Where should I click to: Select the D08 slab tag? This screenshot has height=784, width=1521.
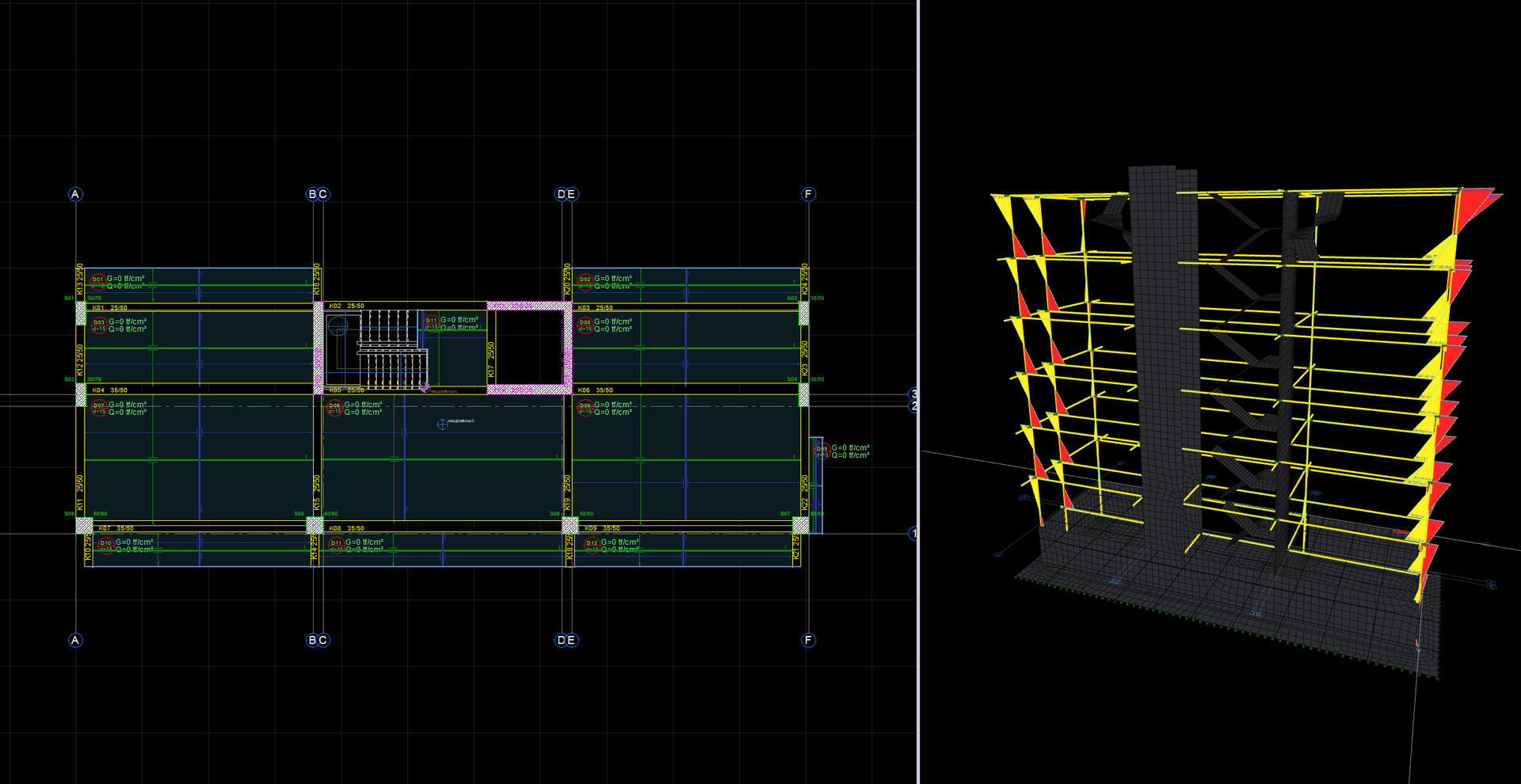click(x=585, y=408)
